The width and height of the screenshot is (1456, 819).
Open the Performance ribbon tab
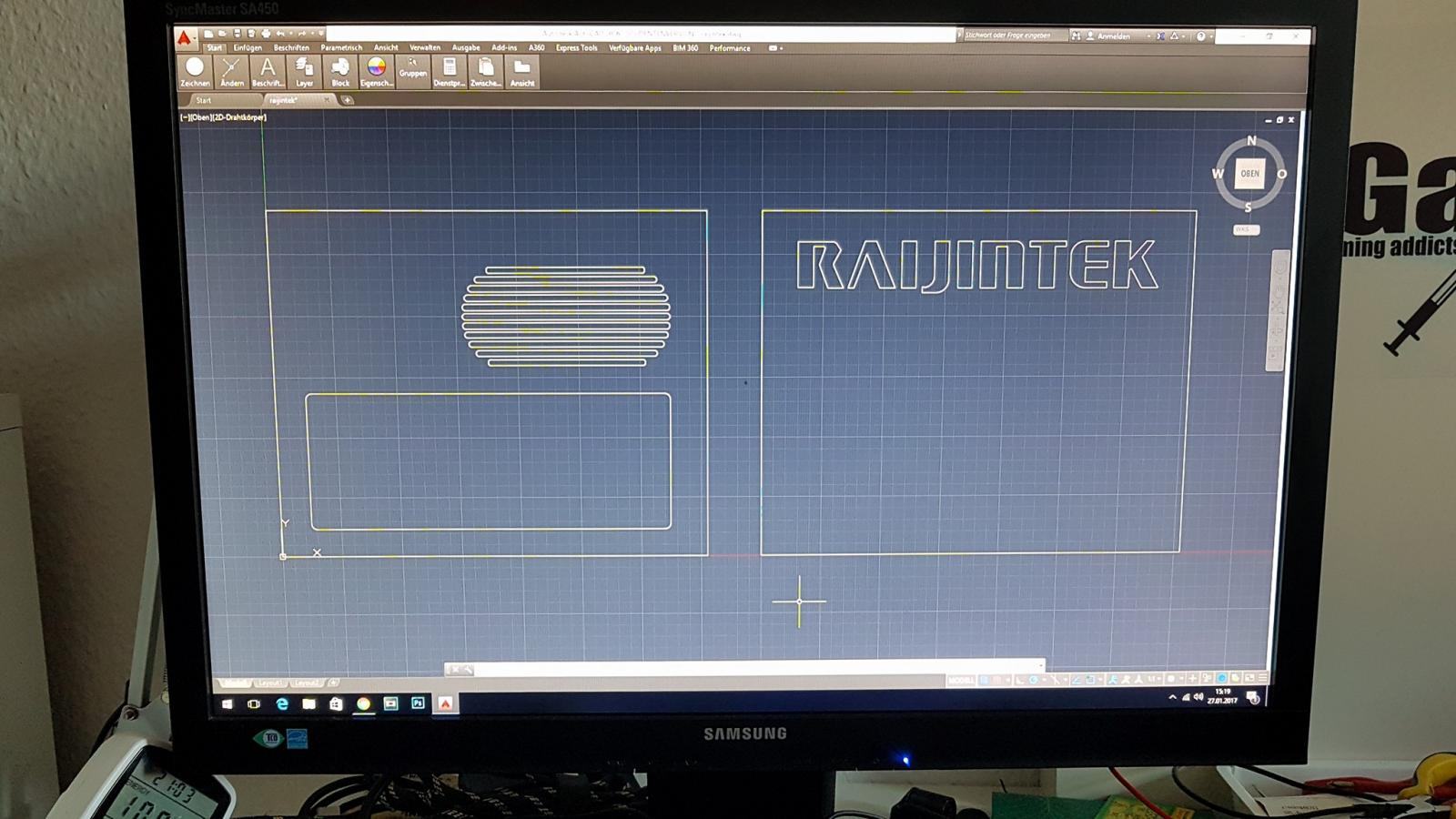pos(730,48)
